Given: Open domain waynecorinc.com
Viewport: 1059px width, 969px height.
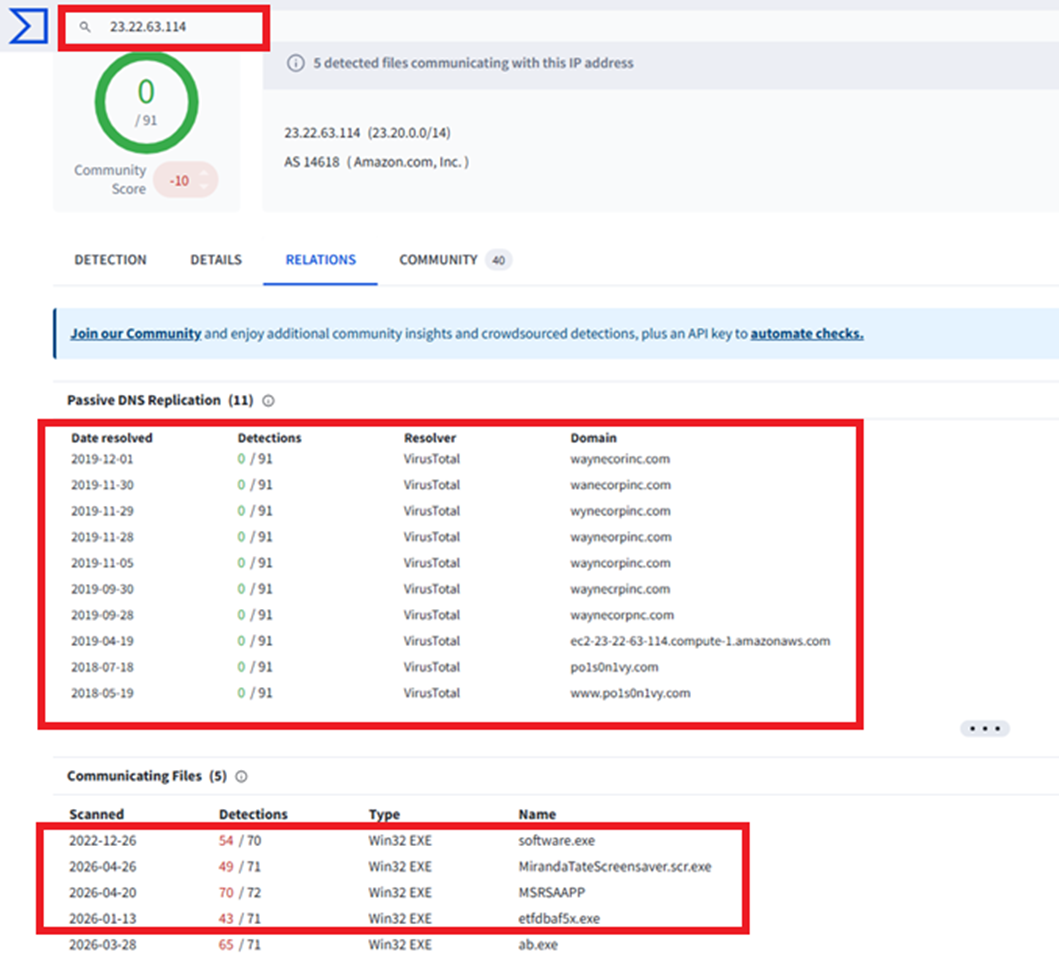Looking at the screenshot, I should [620, 459].
